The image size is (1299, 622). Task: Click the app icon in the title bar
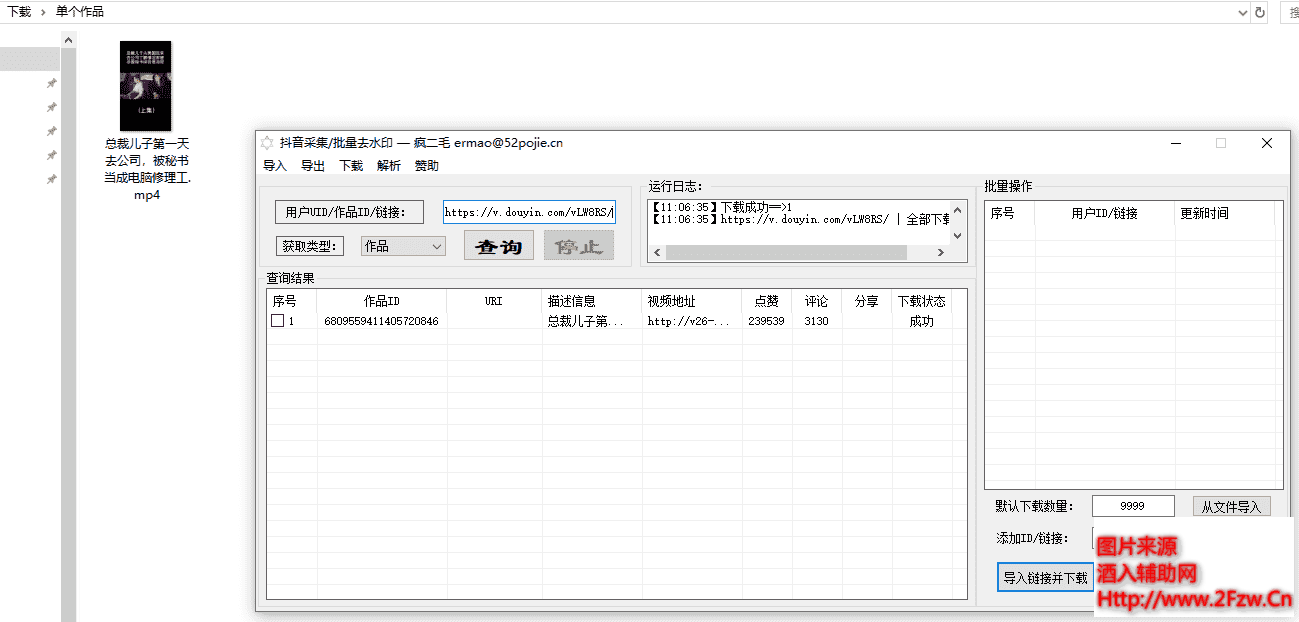tap(267, 143)
